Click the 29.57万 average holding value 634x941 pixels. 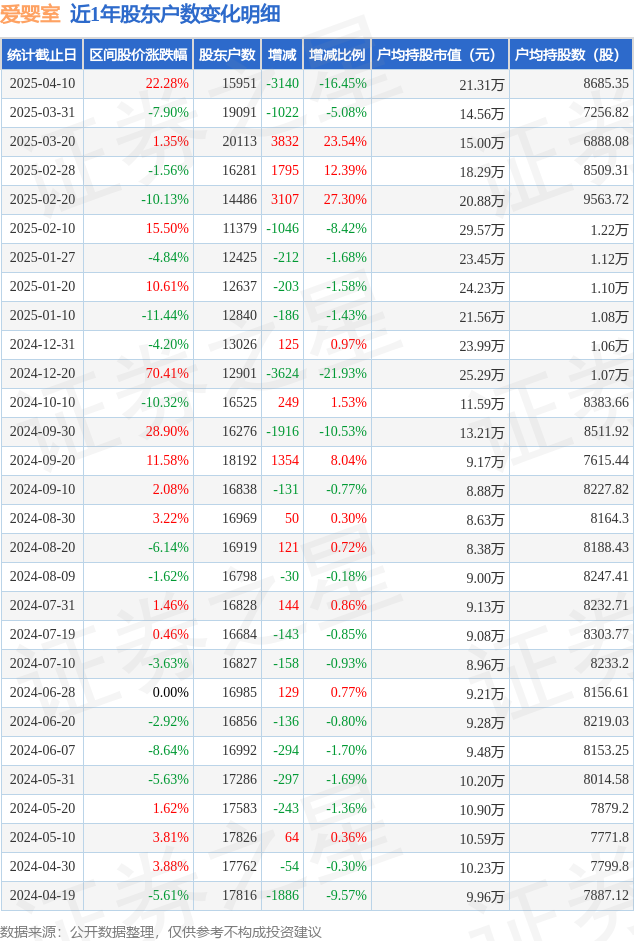[x=482, y=230]
